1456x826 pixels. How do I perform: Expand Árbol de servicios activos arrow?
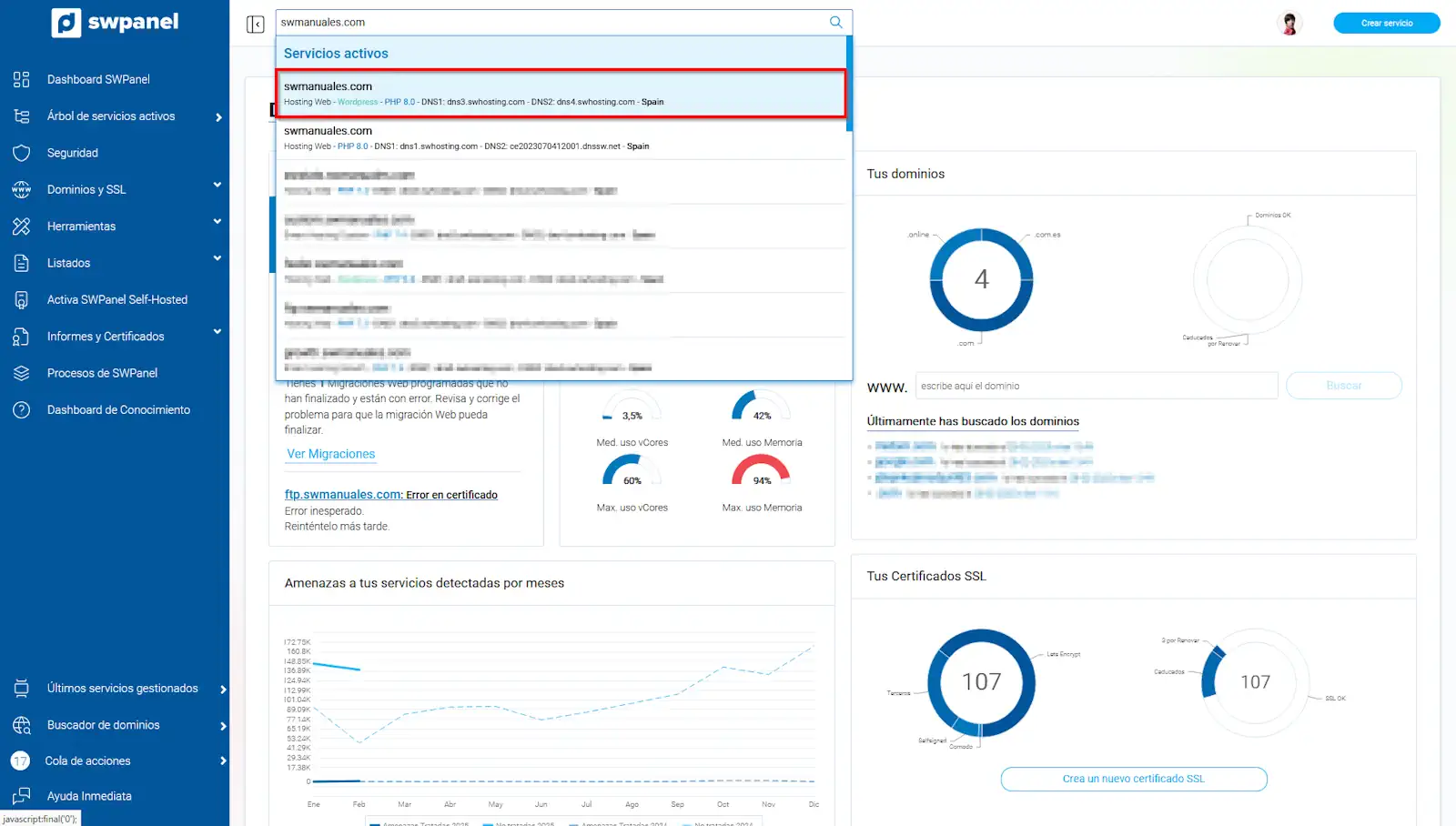[x=218, y=117]
